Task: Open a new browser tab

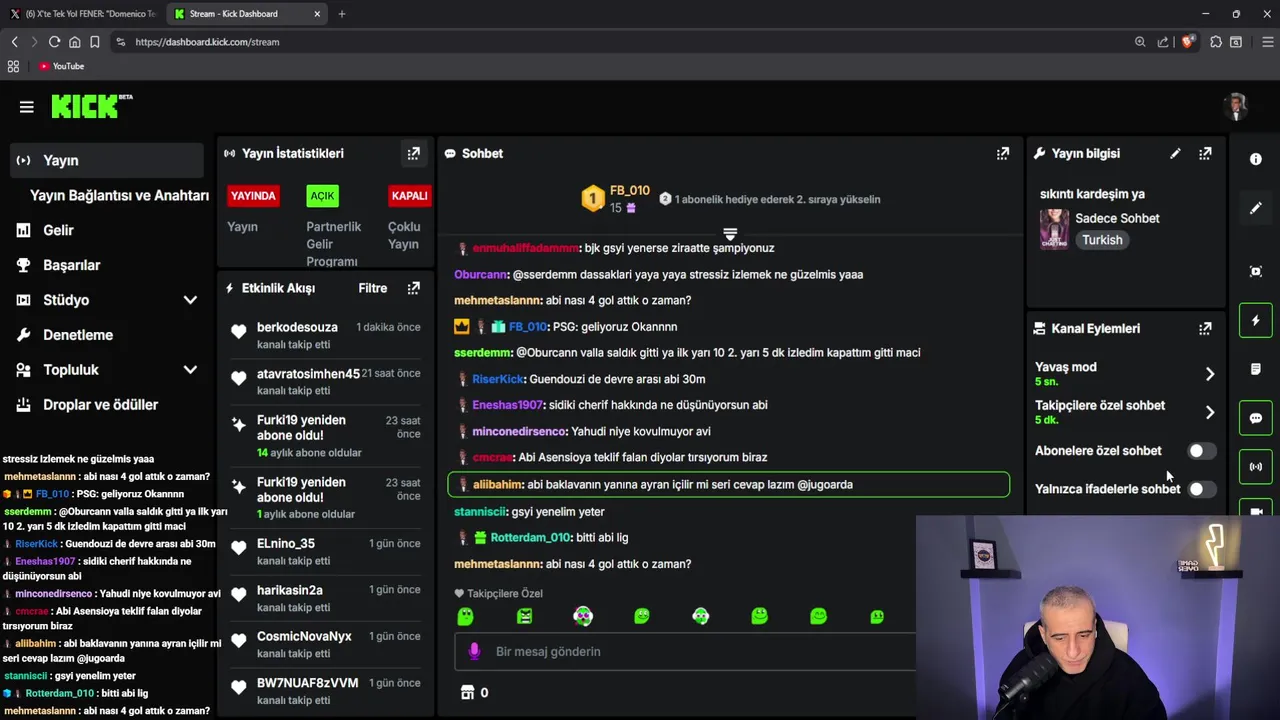Action: coord(342,14)
